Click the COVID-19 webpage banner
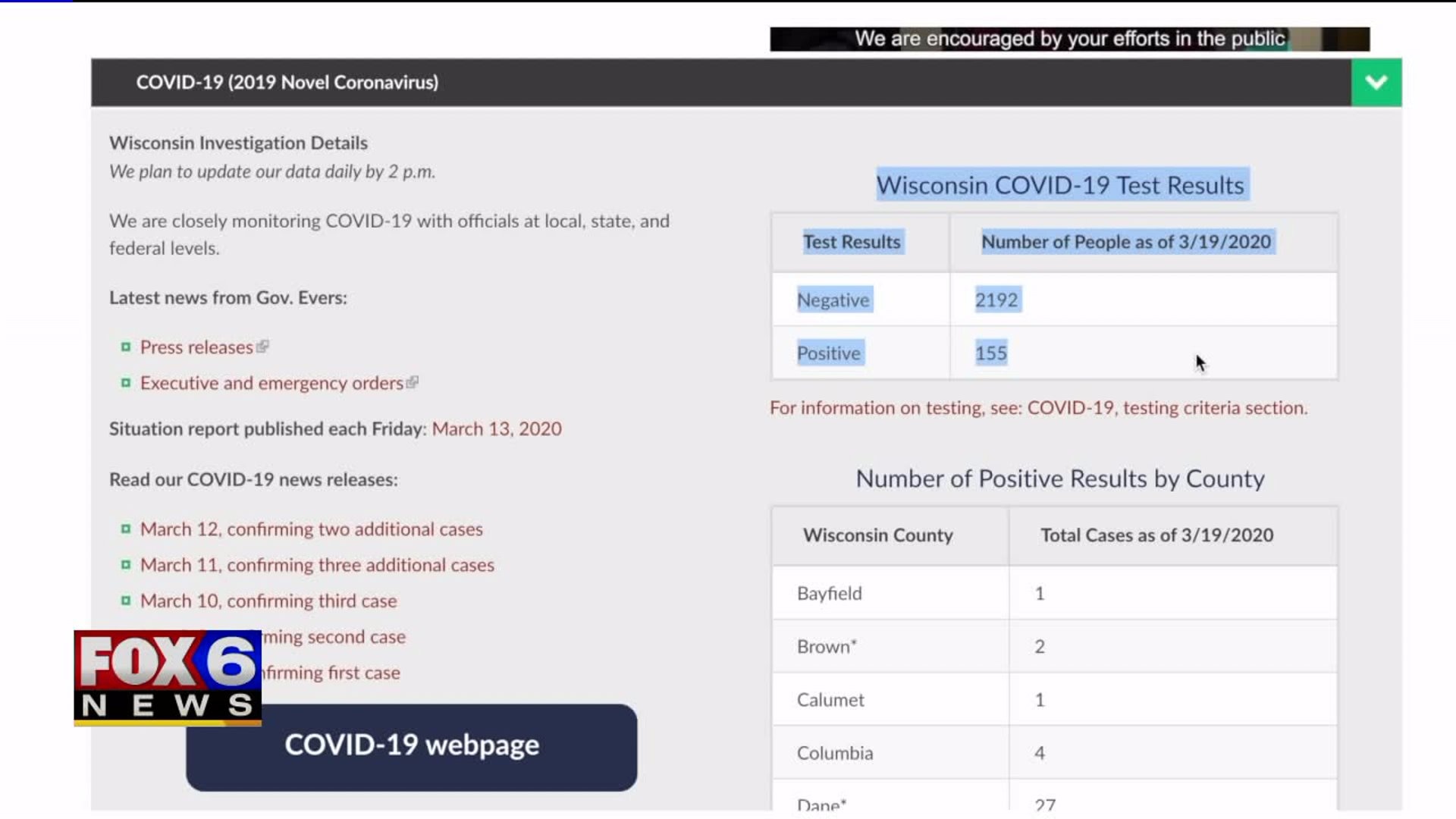Screen dimensions: 1456x819 411,747
